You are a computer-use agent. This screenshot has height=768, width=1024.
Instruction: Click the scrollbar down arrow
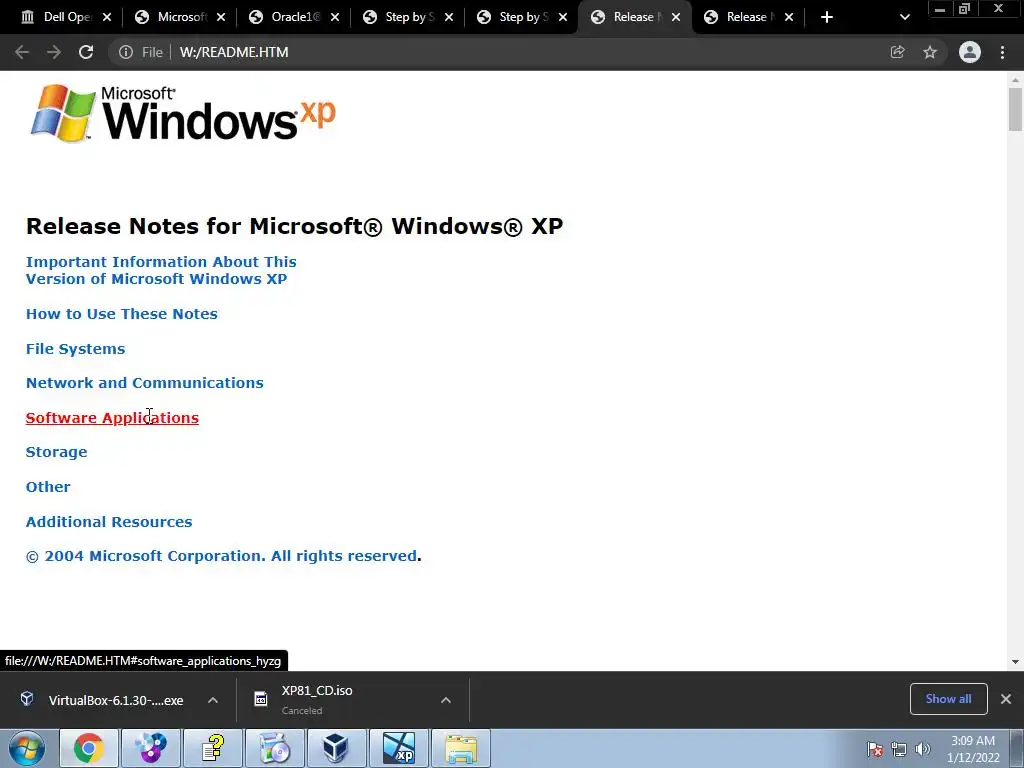tap(1015, 662)
